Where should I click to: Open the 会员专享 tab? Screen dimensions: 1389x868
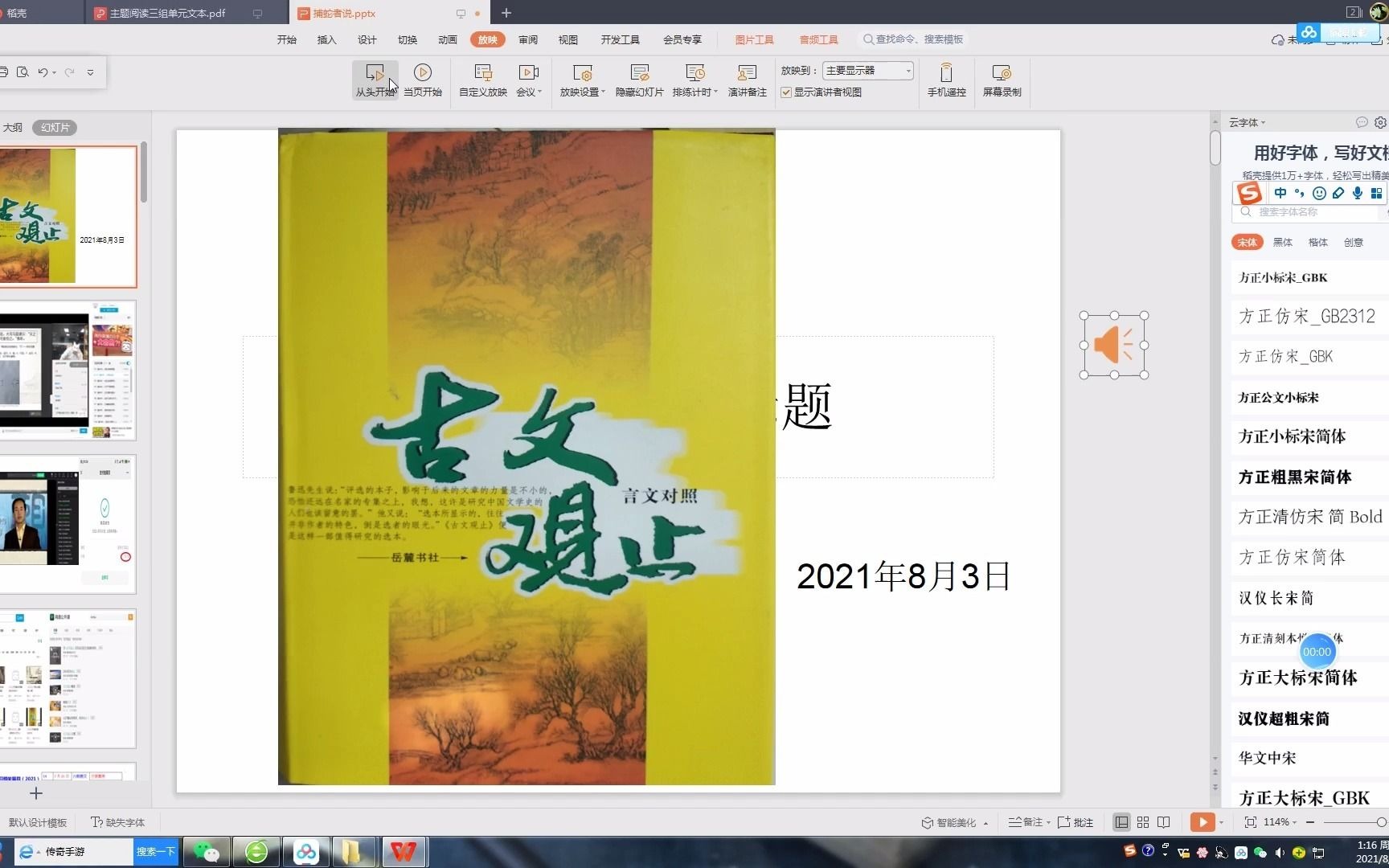point(682,39)
